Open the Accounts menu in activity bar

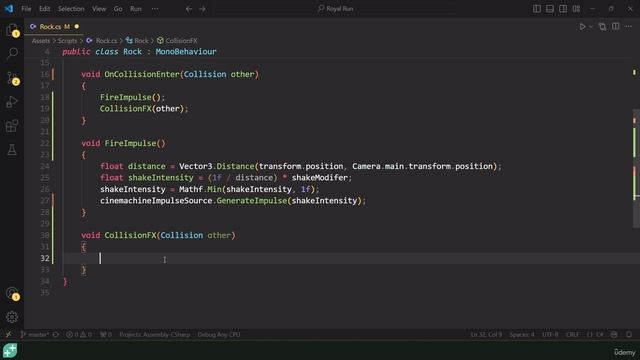click(x=12, y=293)
